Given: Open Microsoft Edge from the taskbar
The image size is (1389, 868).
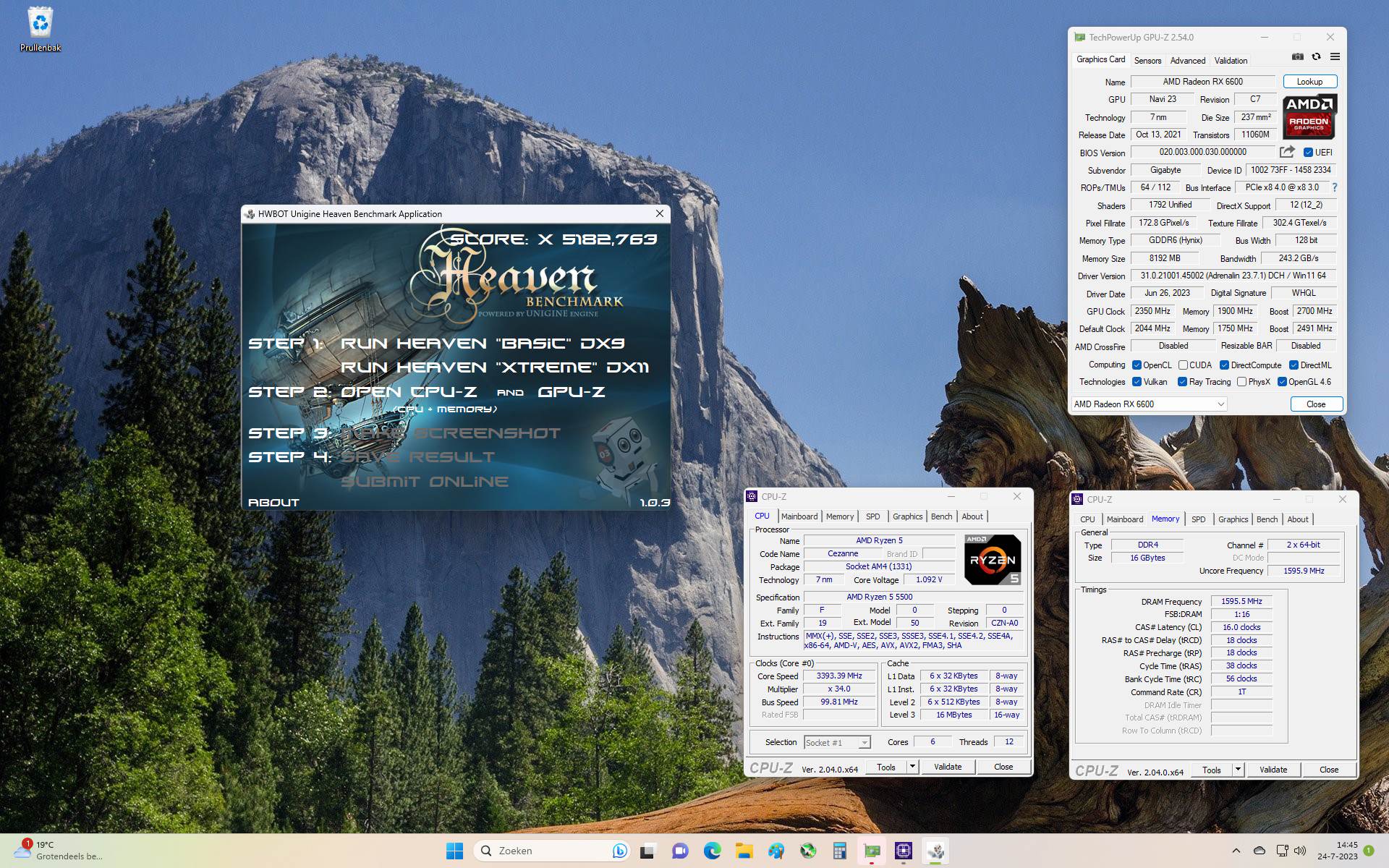Looking at the screenshot, I should pos(712,851).
